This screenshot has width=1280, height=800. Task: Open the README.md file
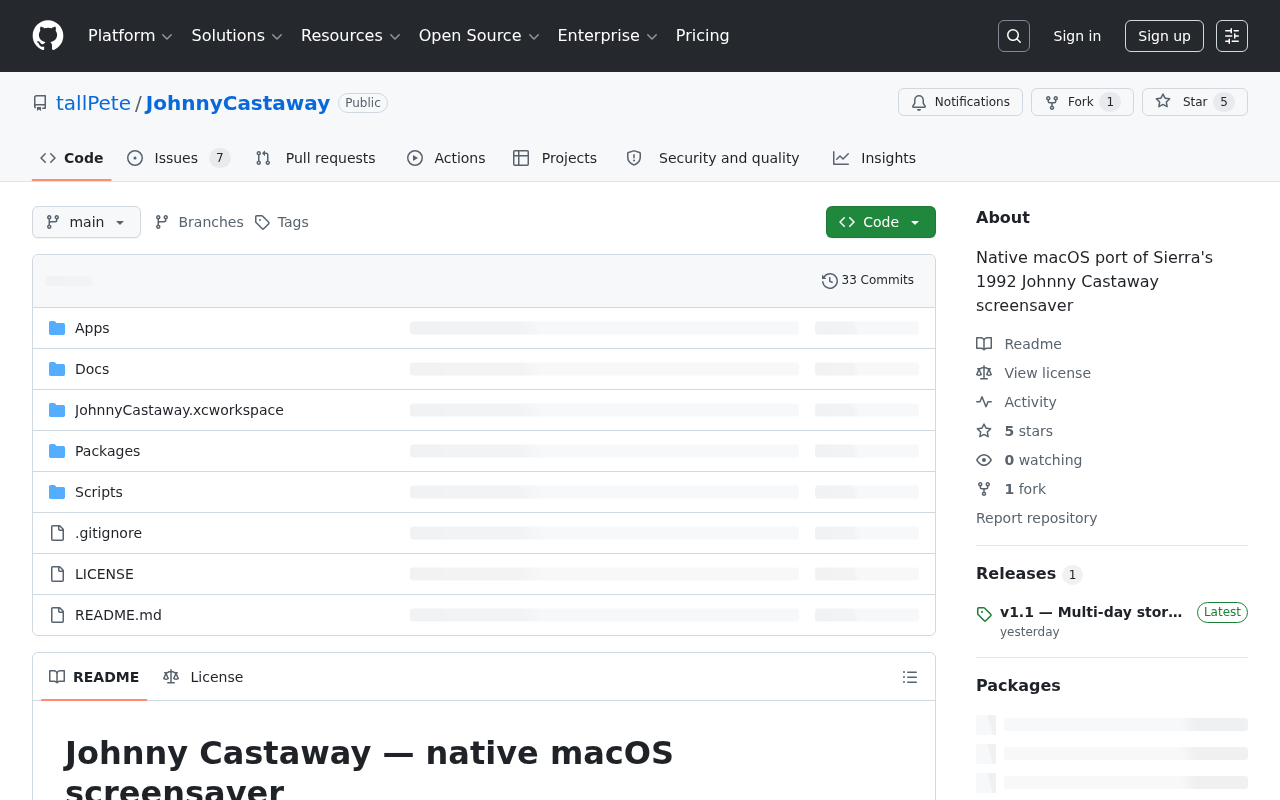(x=118, y=615)
